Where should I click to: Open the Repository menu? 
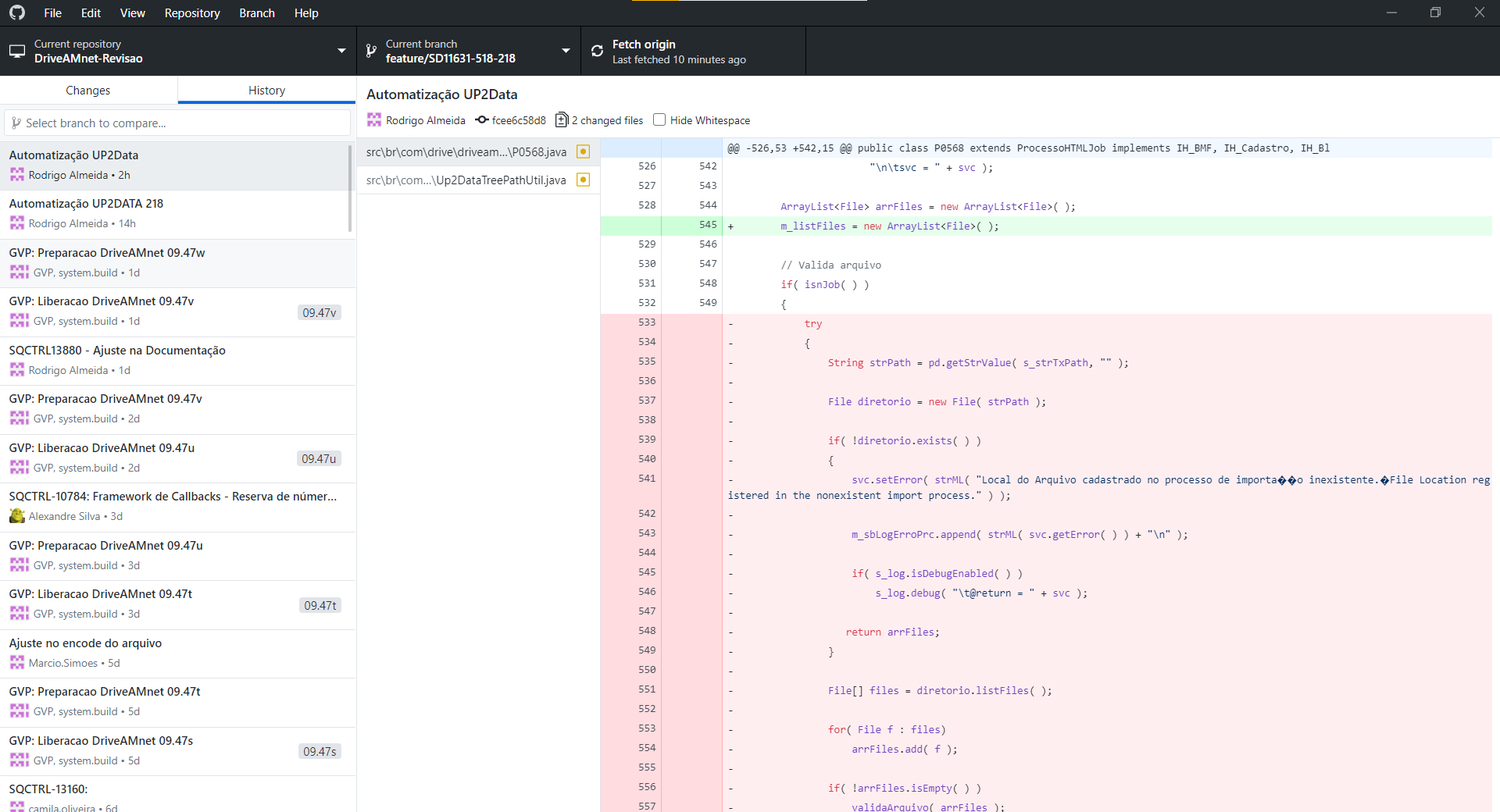192,13
